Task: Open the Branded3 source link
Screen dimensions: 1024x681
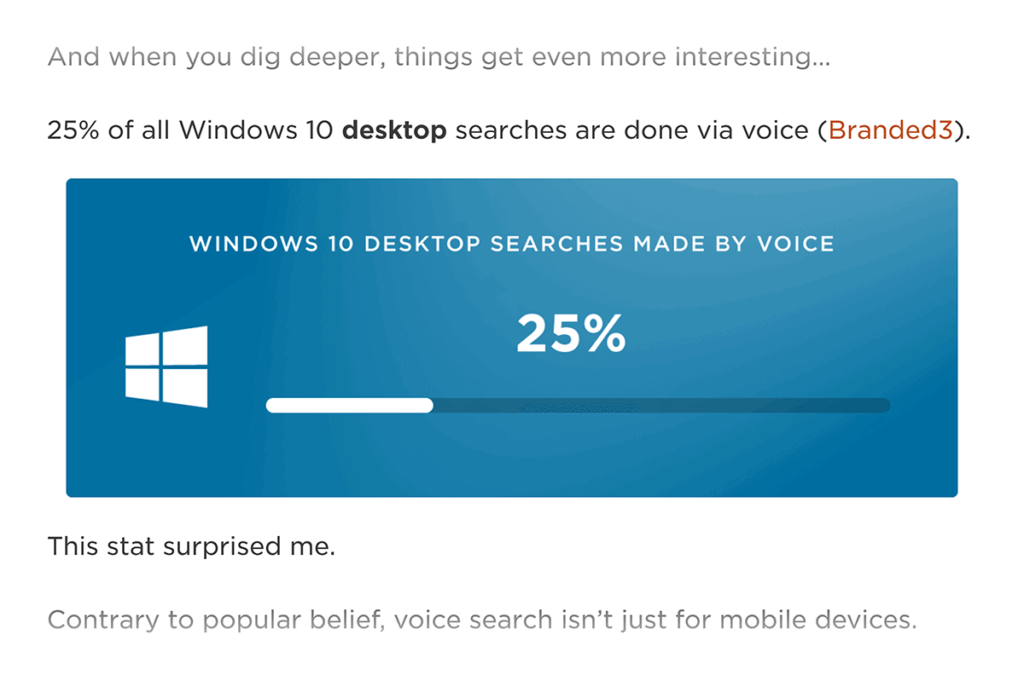Action: 891,131
